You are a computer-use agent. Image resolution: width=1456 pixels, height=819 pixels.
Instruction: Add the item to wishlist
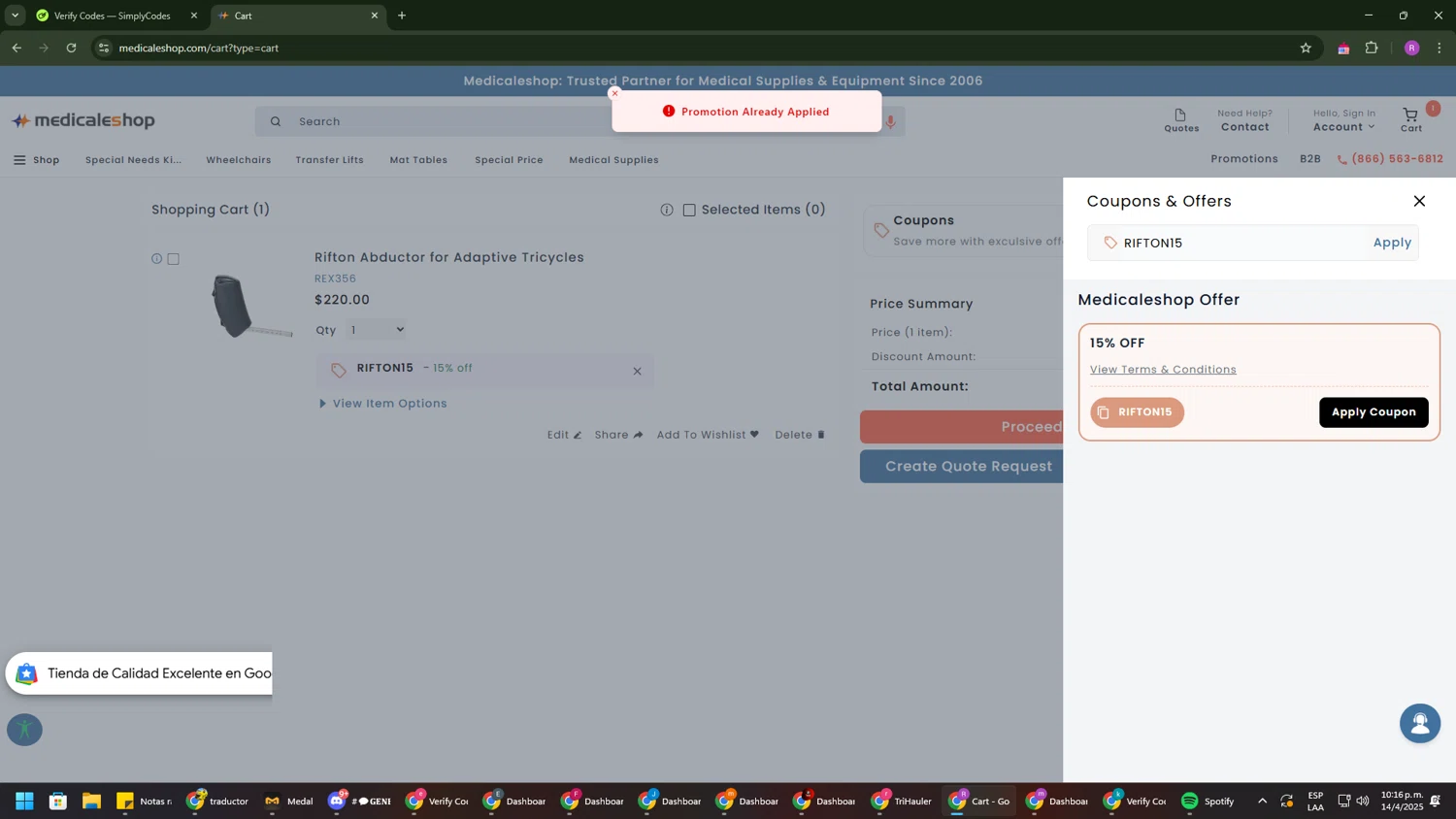708,435
